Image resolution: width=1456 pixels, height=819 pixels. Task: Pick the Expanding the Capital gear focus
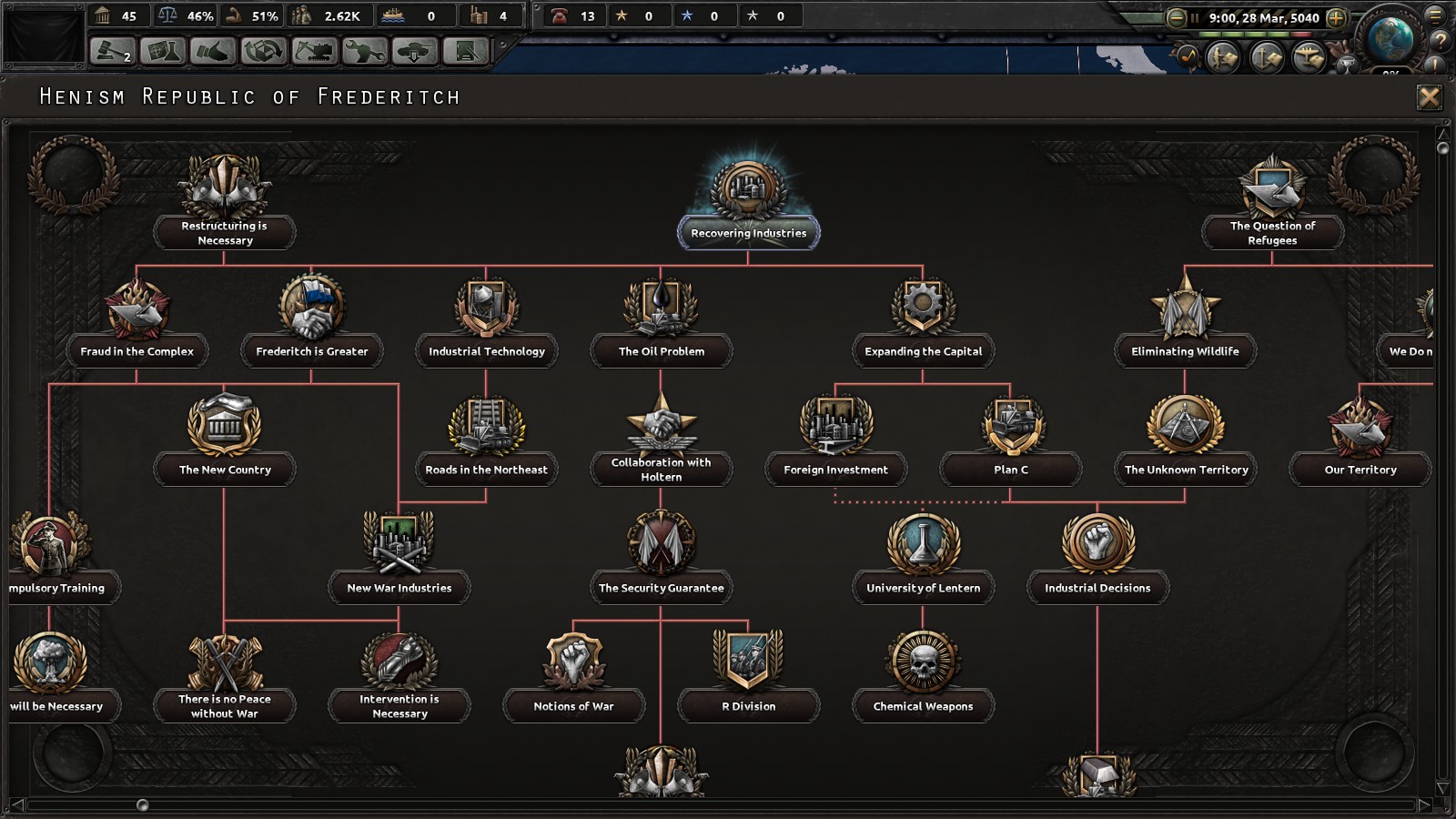(923, 308)
